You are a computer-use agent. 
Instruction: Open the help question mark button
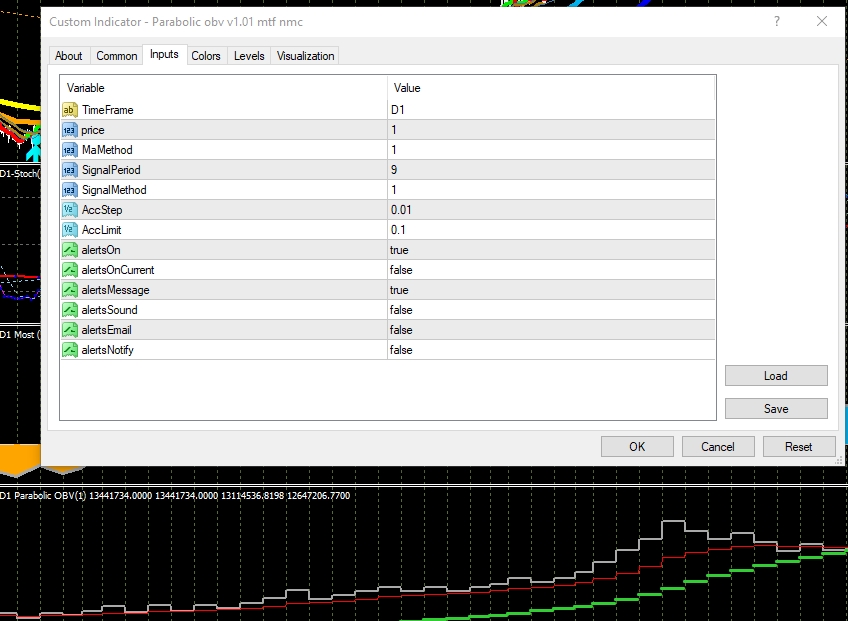pyautogui.click(x=777, y=21)
